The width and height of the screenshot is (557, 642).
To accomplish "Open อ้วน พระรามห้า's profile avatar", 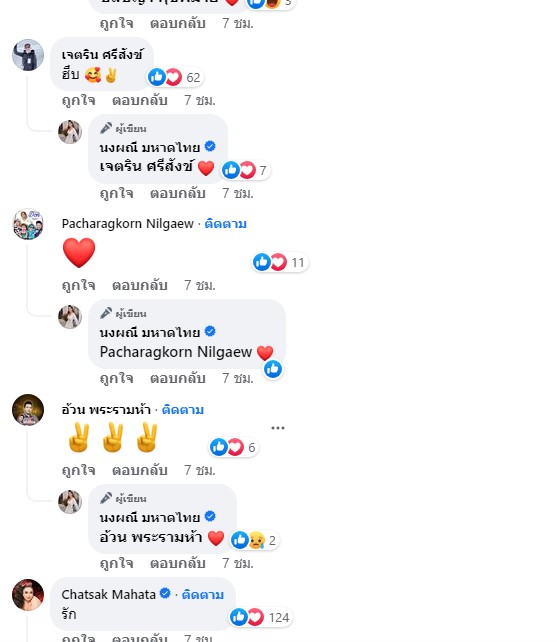I will click(28, 410).
